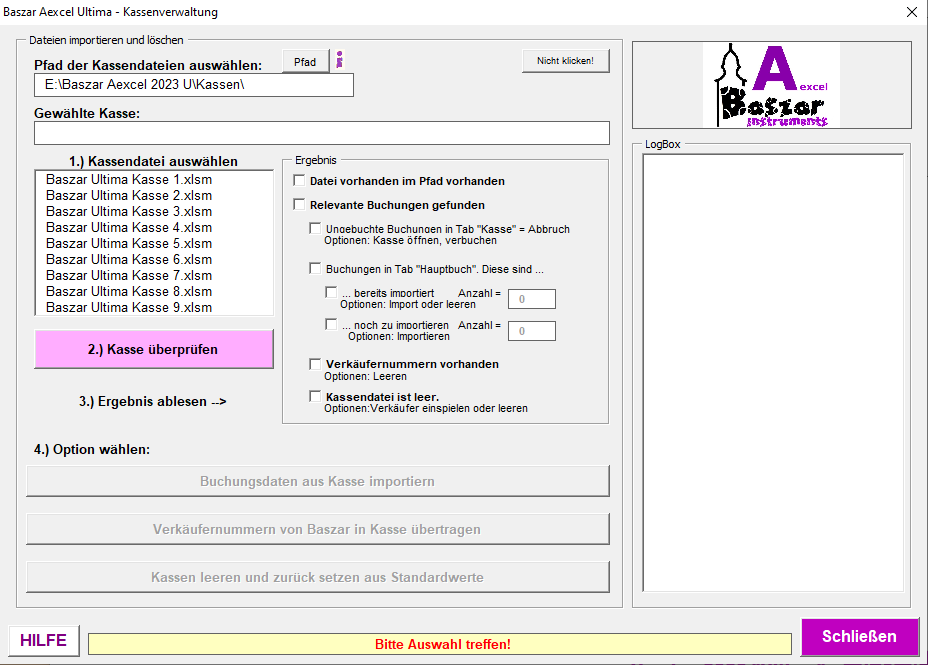This screenshot has height=665, width=928.
Task: Select 'Baszar Ultima Kasse 7.xlsm' file
Action: tap(154, 275)
